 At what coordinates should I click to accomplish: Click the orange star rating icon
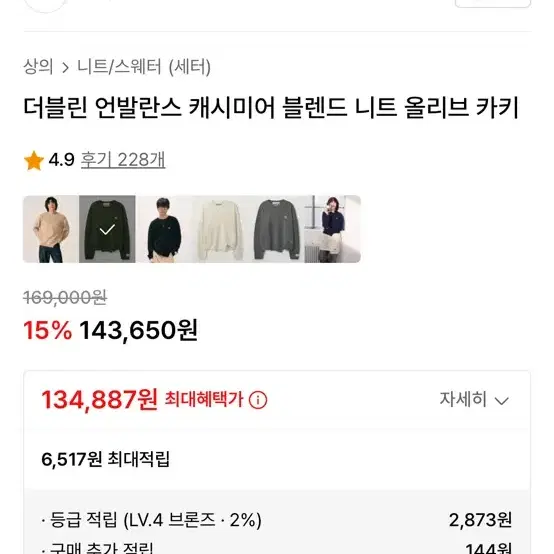[x=34, y=161]
